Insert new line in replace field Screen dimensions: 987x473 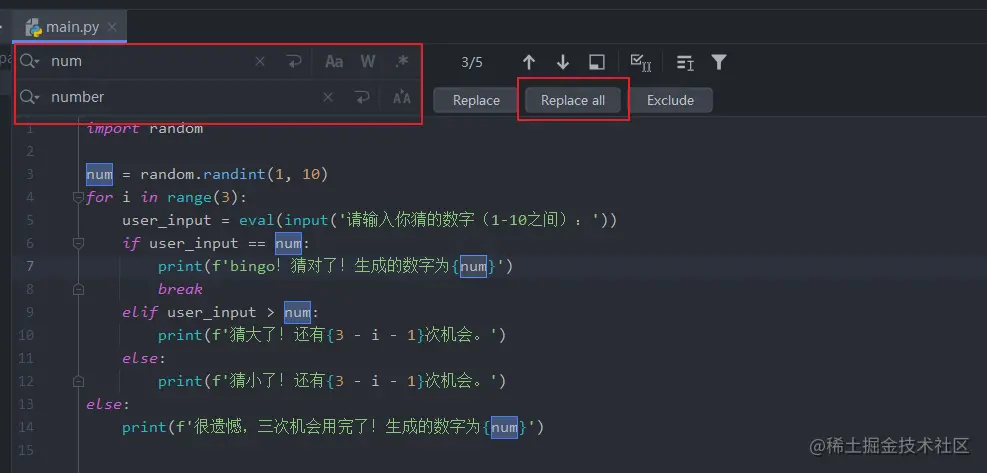click(362, 97)
